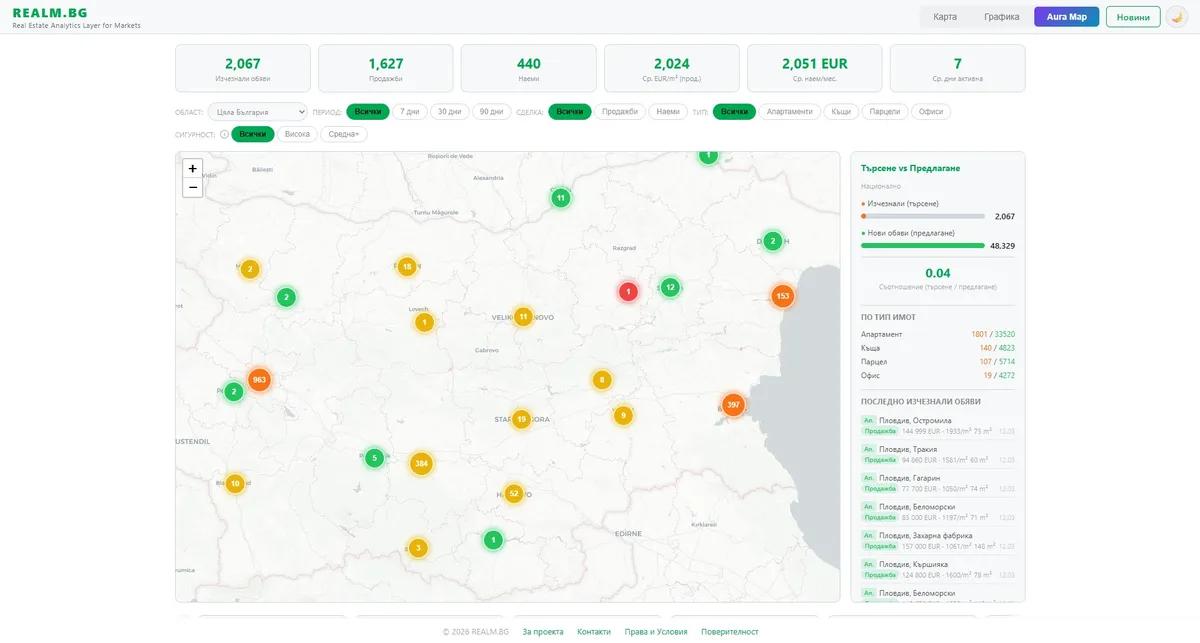
Task: Click the Нови обяви green progress bar
Action: (922, 245)
